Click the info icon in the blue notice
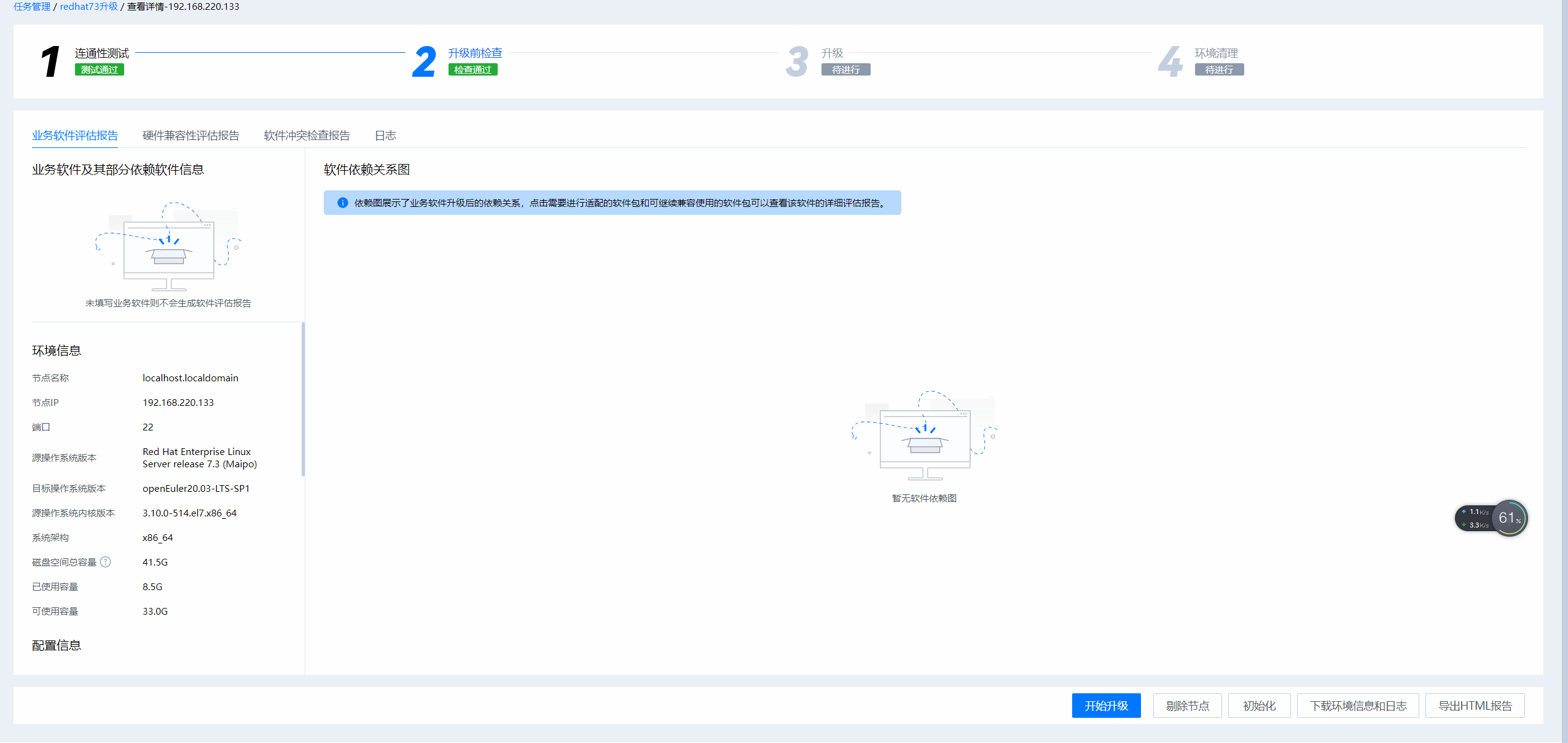 pyautogui.click(x=343, y=203)
